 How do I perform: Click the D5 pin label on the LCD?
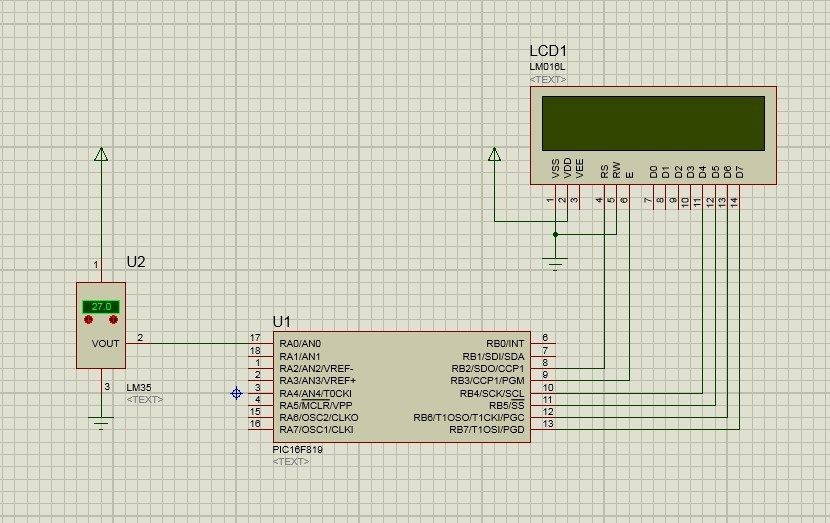coord(715,172)
